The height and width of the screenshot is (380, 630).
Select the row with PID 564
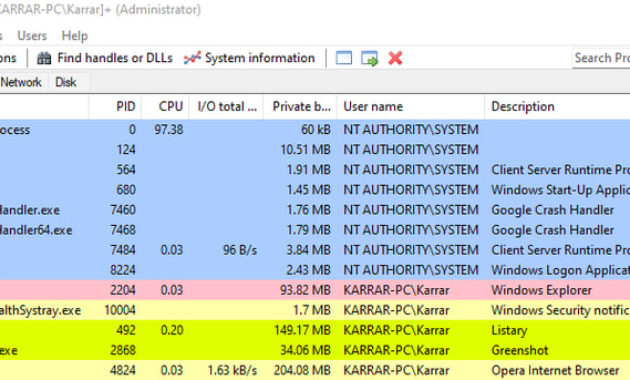pos(315,170)
